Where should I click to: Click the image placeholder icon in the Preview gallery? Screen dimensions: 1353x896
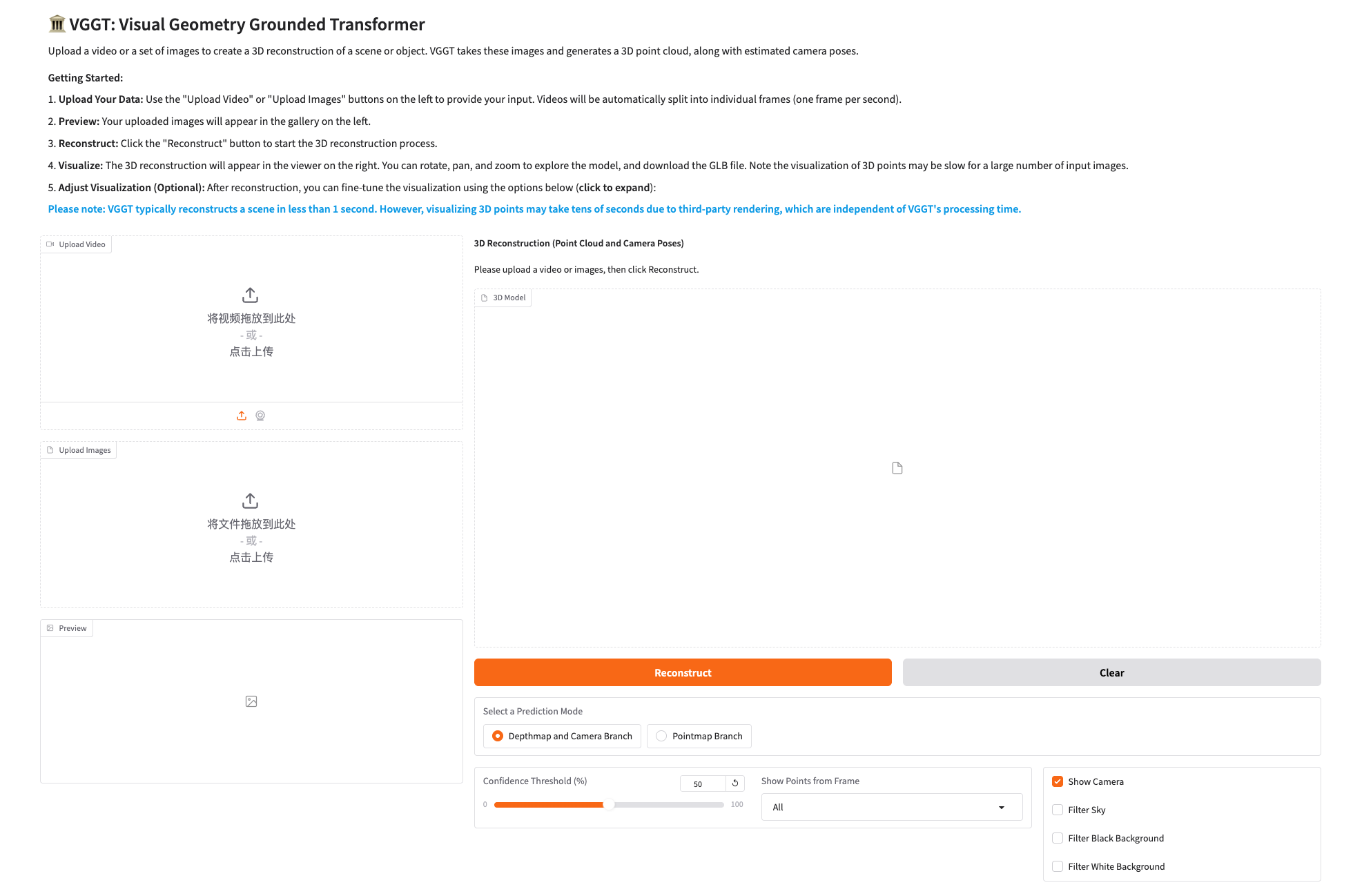click(x=251, y=701)
